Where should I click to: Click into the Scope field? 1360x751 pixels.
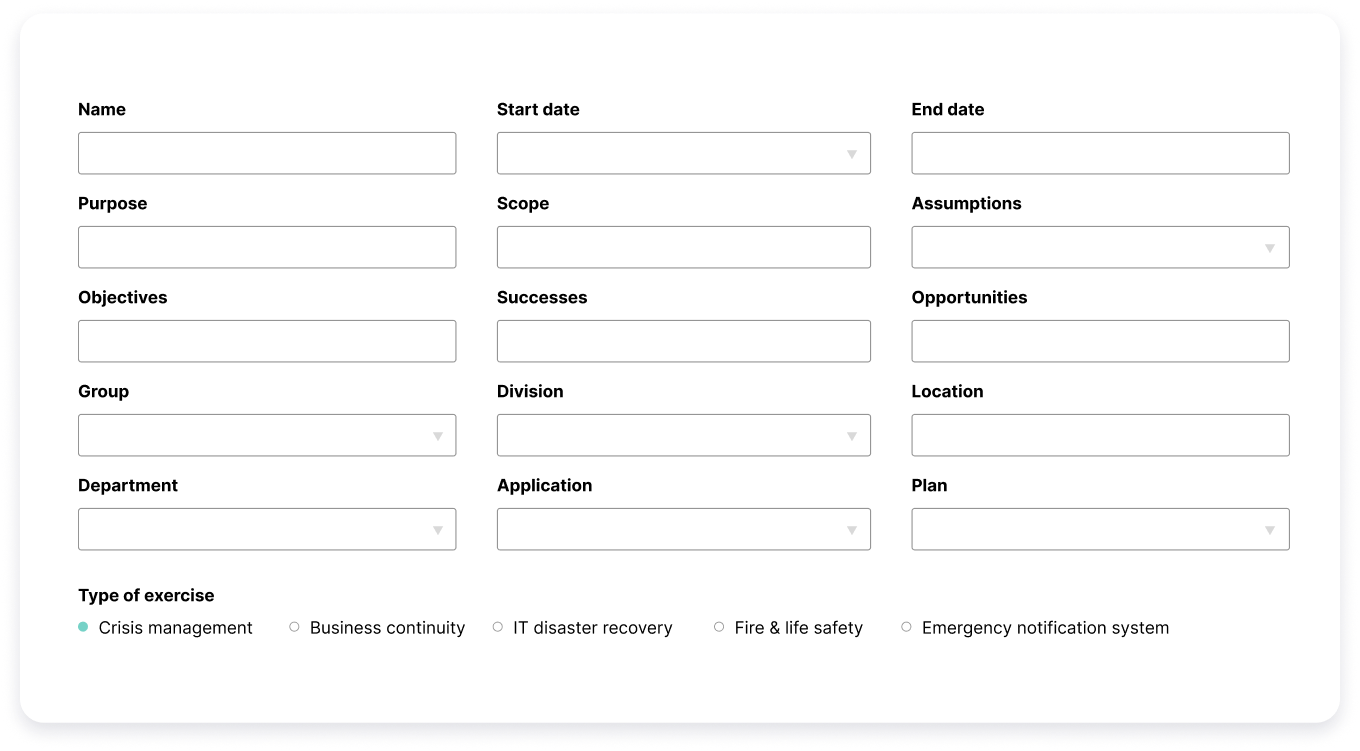pyautogui.click(x=683, y=247)
